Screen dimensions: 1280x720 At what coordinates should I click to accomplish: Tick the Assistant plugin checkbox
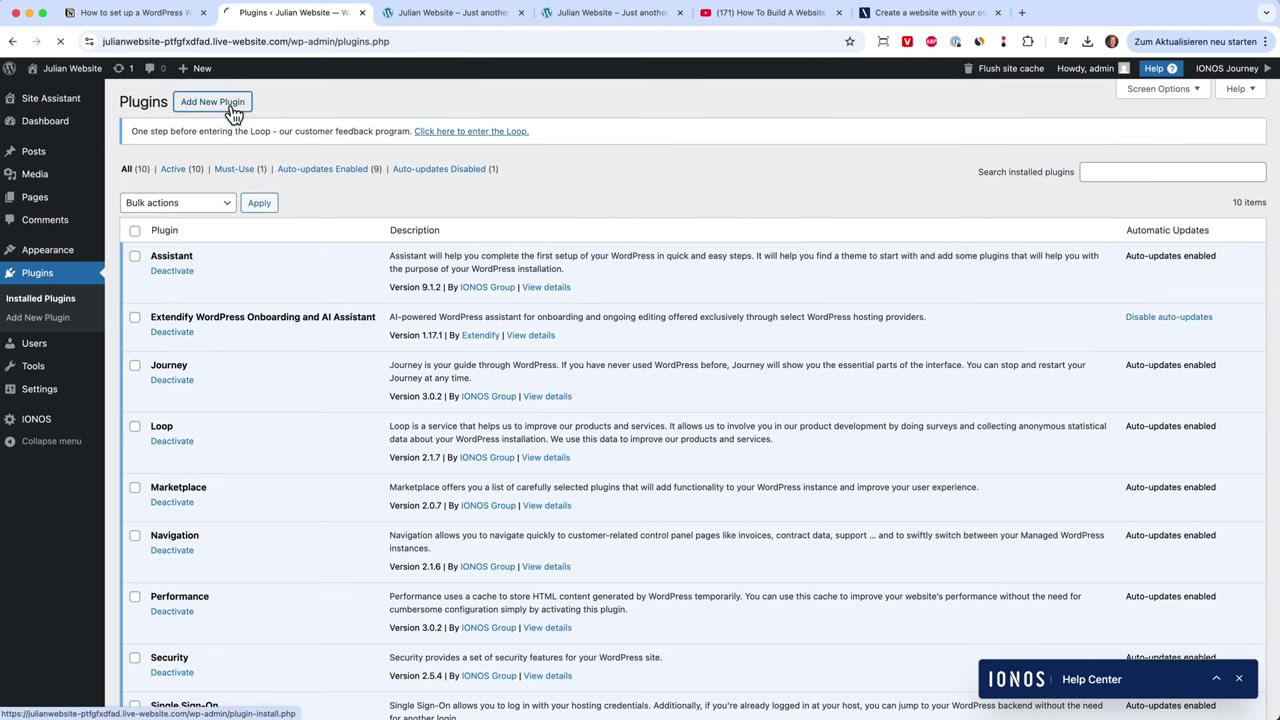pyautogui.click(x=135, y=256)
